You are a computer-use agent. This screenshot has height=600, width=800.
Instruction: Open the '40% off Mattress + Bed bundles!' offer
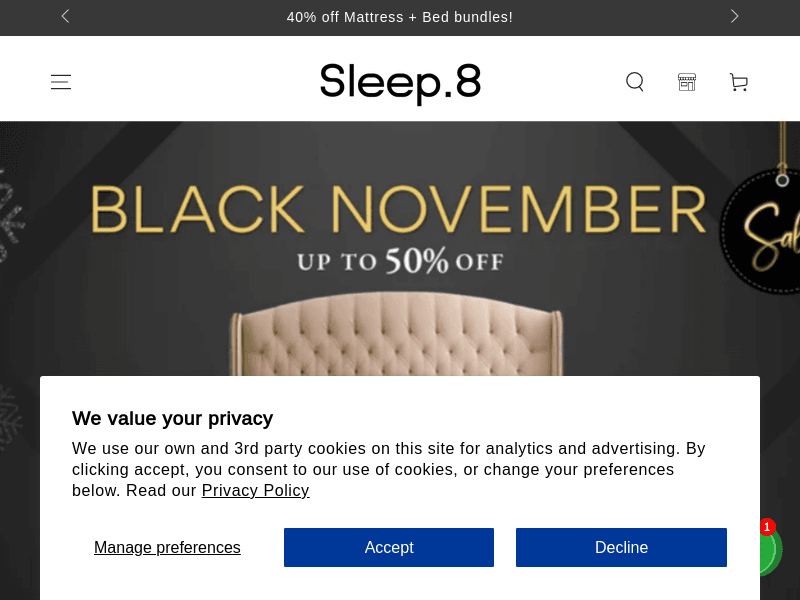point(400,17)
